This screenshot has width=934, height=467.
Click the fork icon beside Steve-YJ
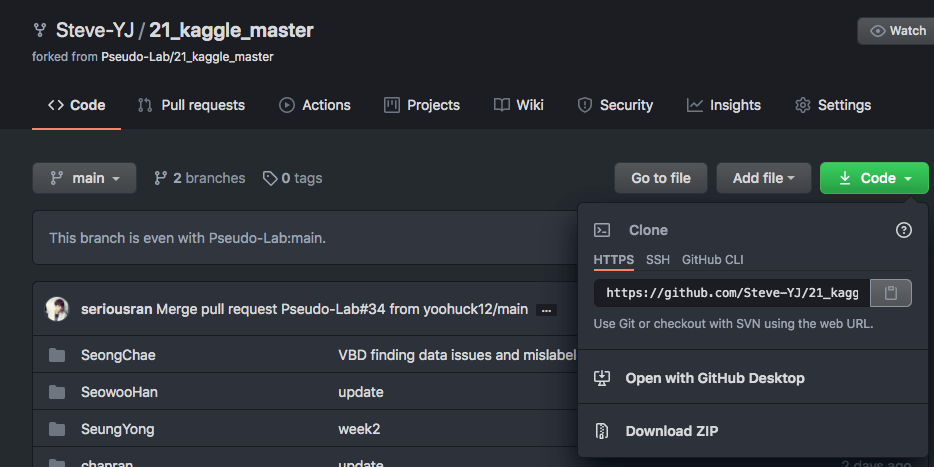[x=40, y=30]
